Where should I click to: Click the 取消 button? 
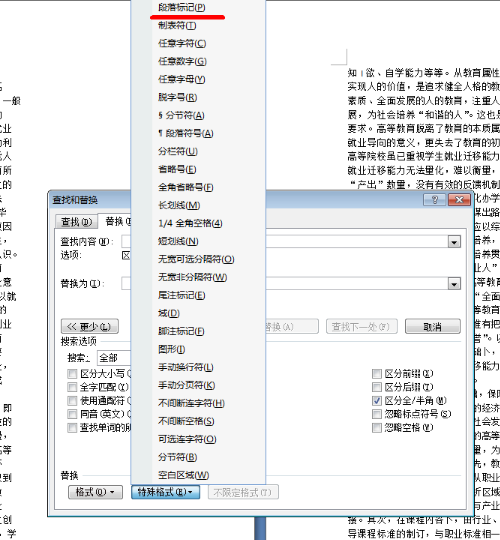pos(433,326)
